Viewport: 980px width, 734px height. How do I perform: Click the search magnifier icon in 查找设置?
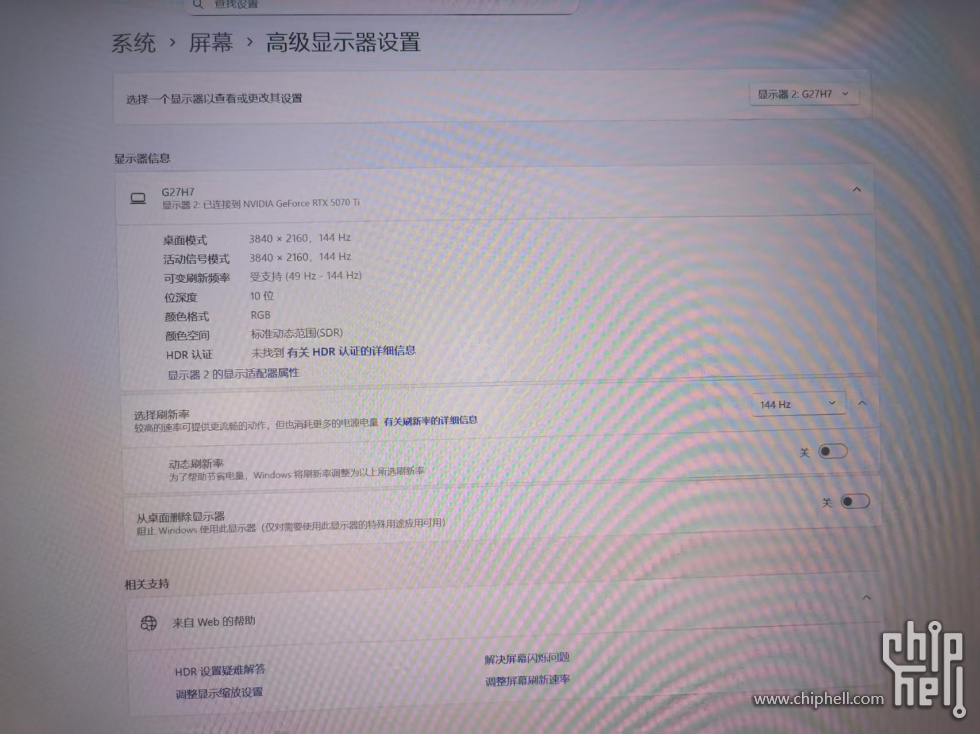click(x=198, y=5)
